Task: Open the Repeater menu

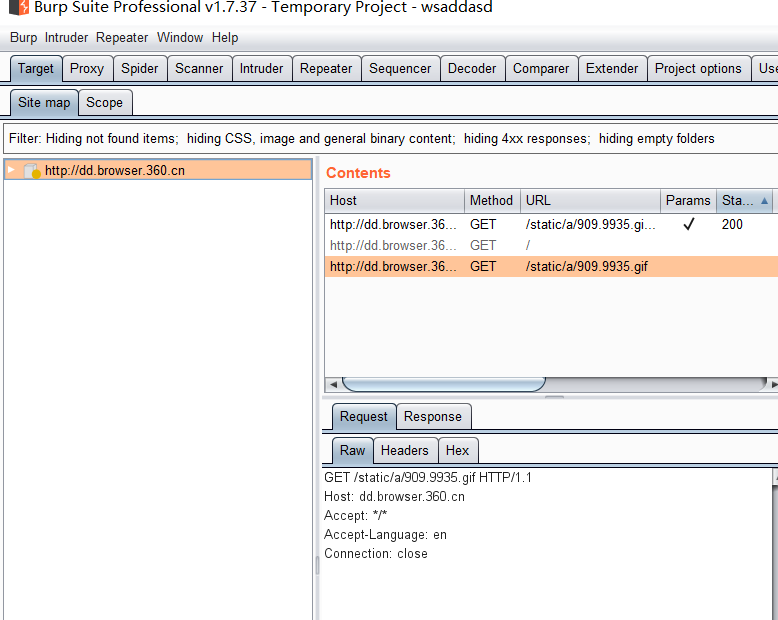Action: pyautogui.click(x=122, y=38)
